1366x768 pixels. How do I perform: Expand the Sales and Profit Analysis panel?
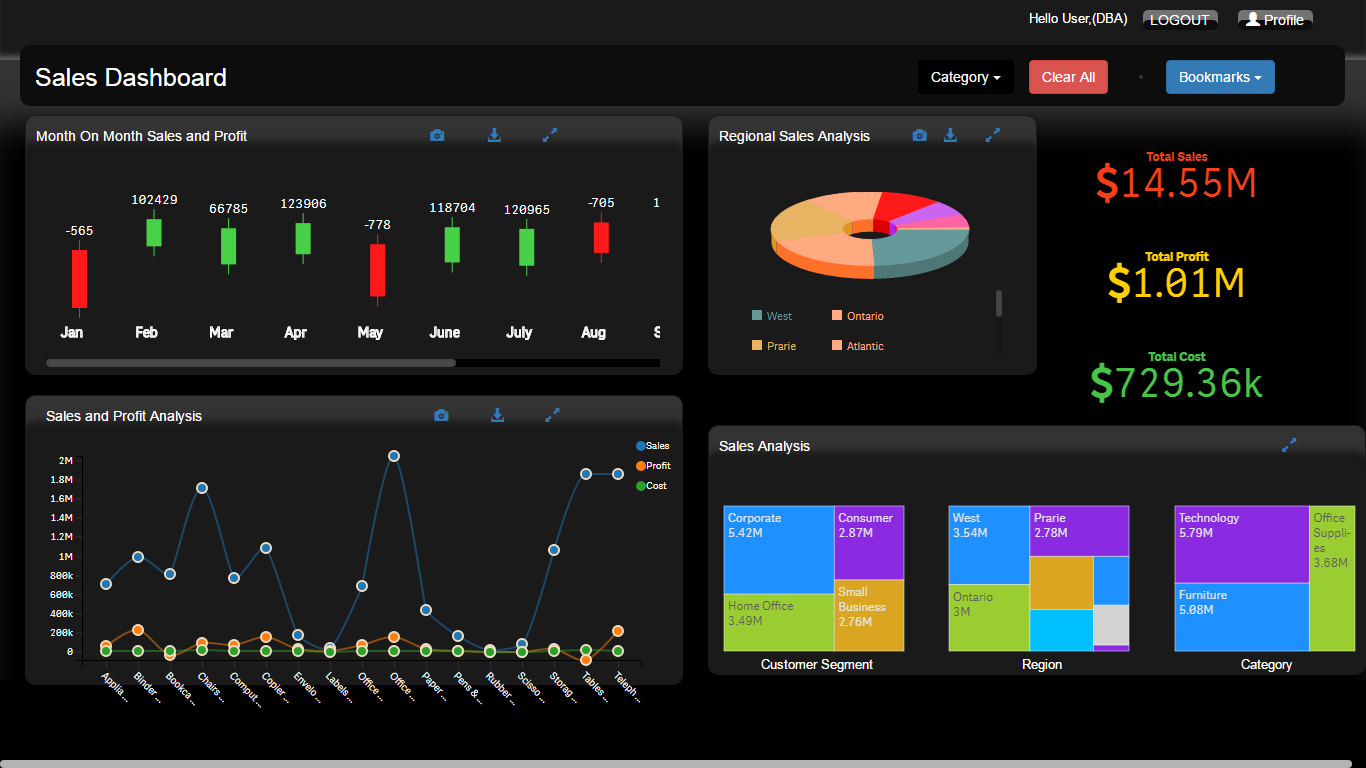(x=552, y=415)
